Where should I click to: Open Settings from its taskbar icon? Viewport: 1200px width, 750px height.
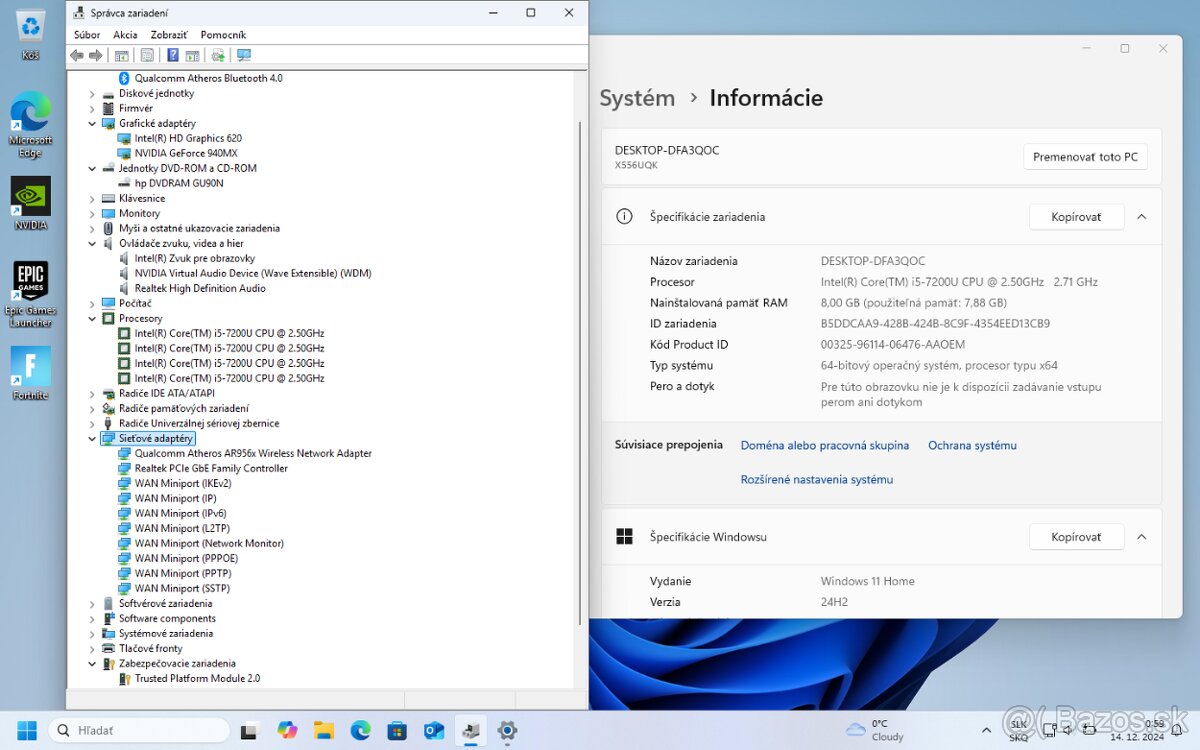point(507,731)
